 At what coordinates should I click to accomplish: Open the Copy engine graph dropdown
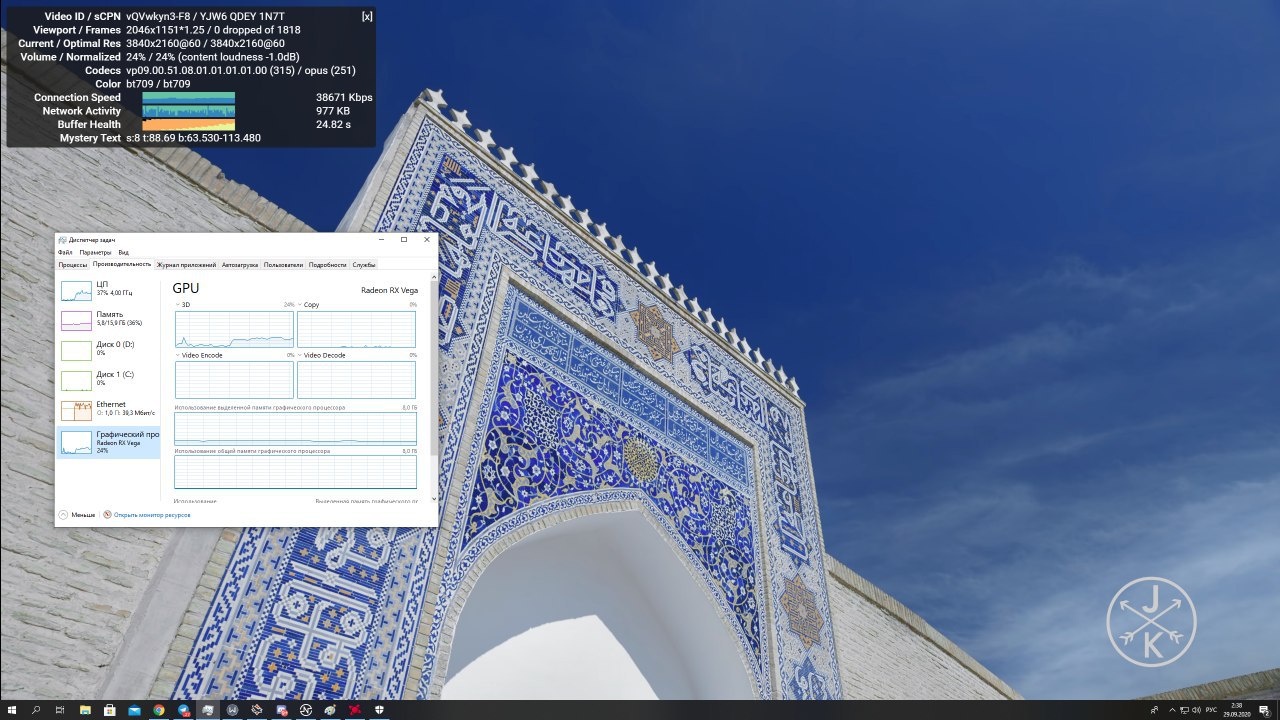(x=309, y=304)
